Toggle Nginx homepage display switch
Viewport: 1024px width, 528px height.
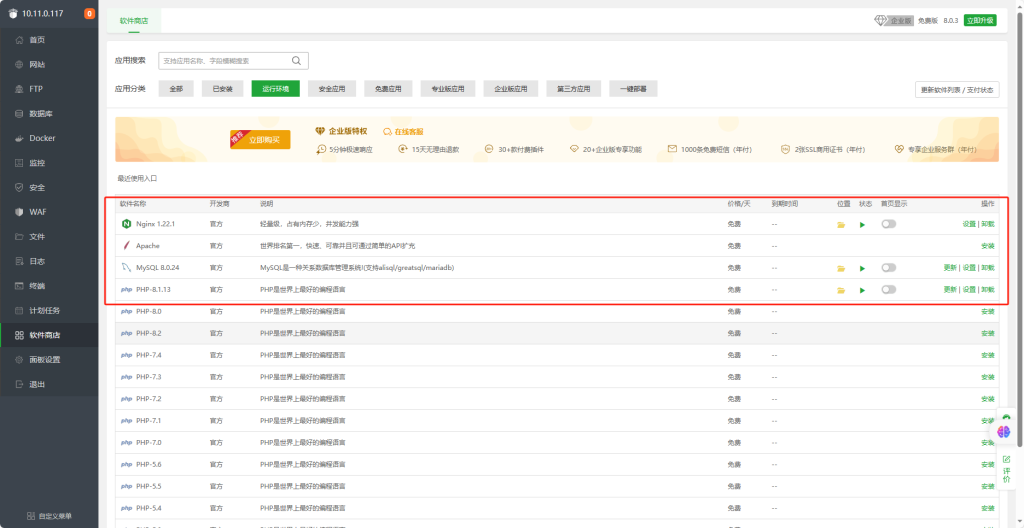[x=888, y=224]
